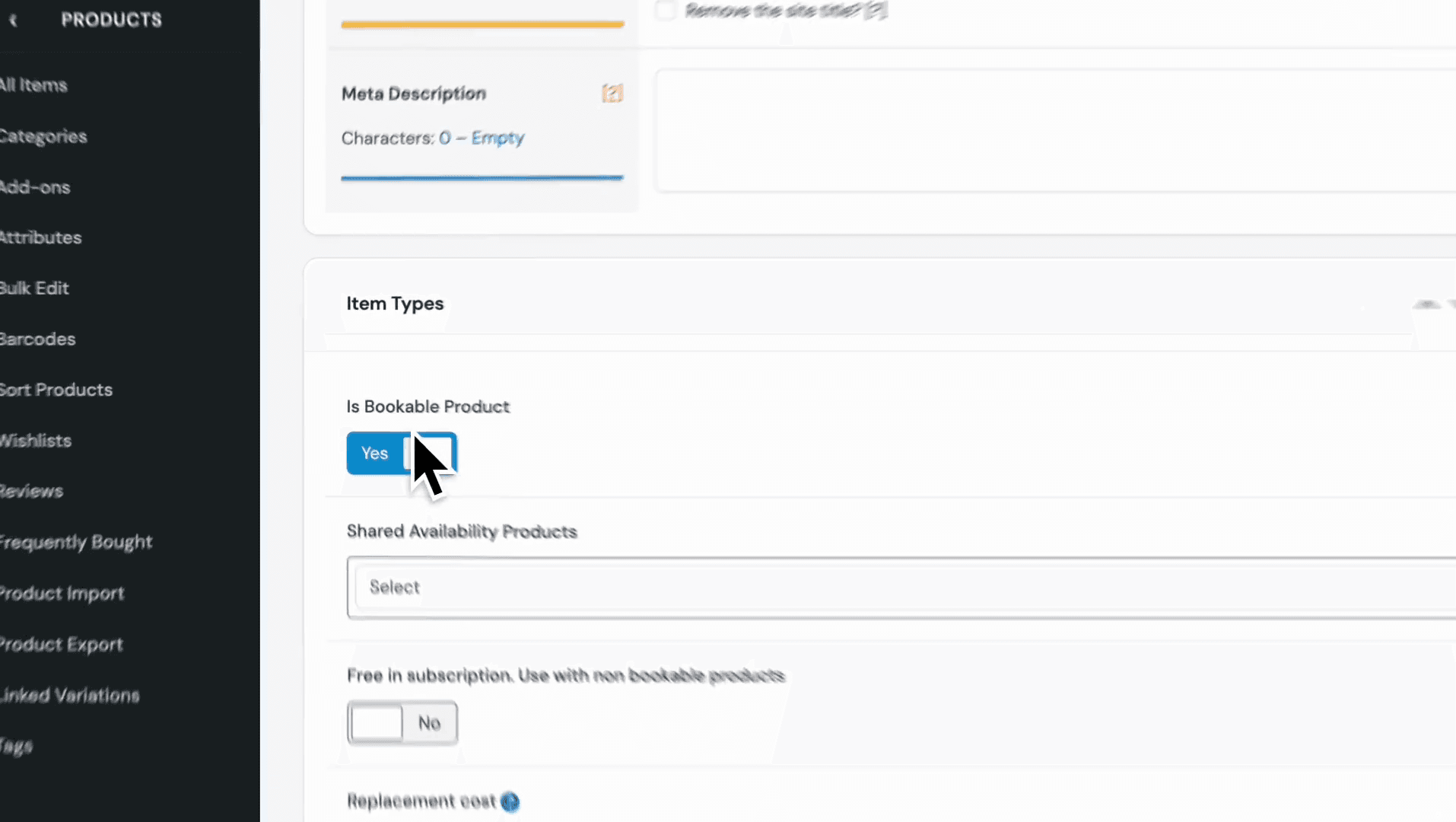Open the Product Import page
Viewport: 1456px width, 822px height.
(x=62, y=594)
